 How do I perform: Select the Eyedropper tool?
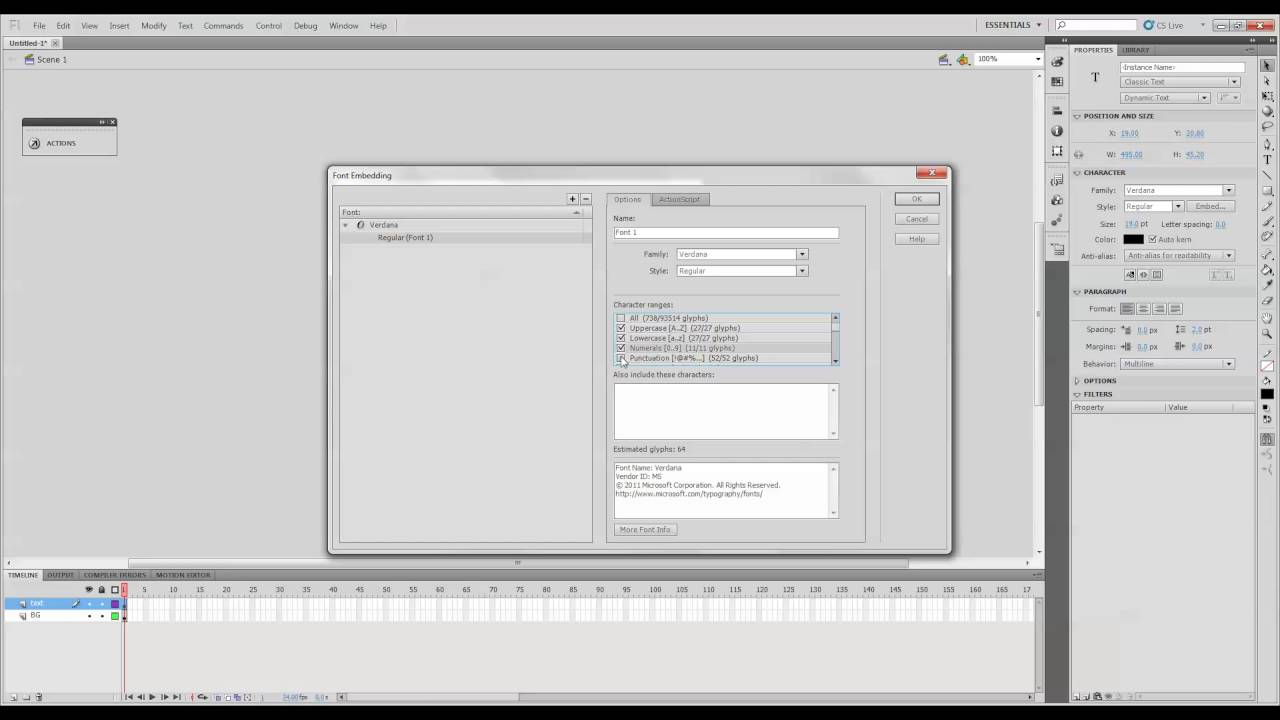pyautogui.click(x=1267, y=286)
